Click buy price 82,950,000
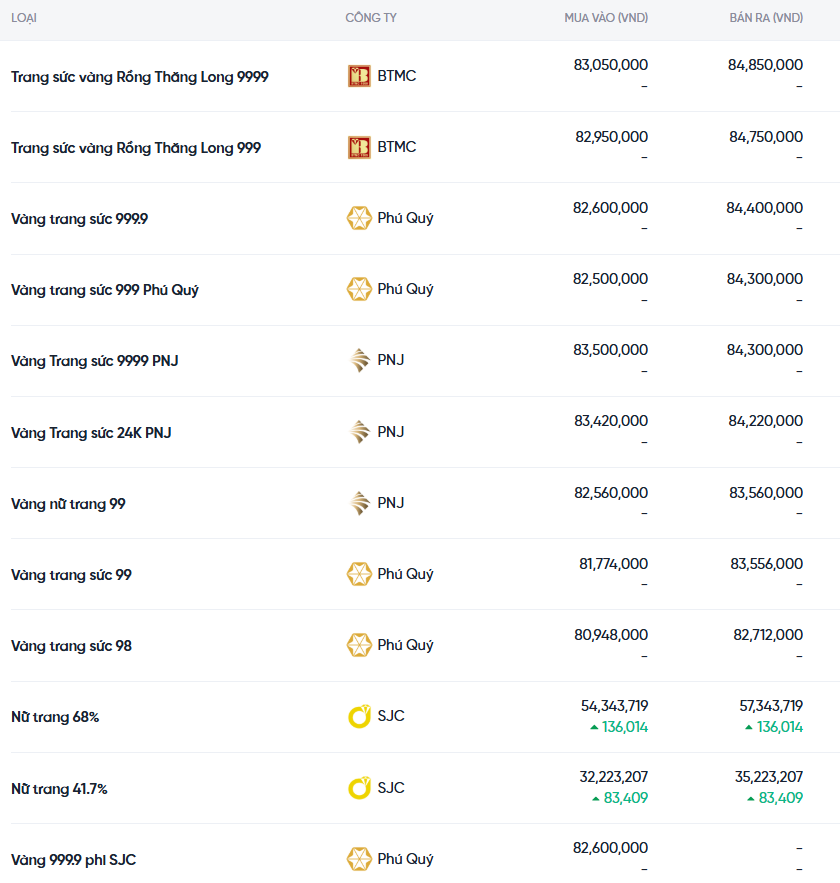The width and height of the screenshot is (840, 883). tap(611, 136)
